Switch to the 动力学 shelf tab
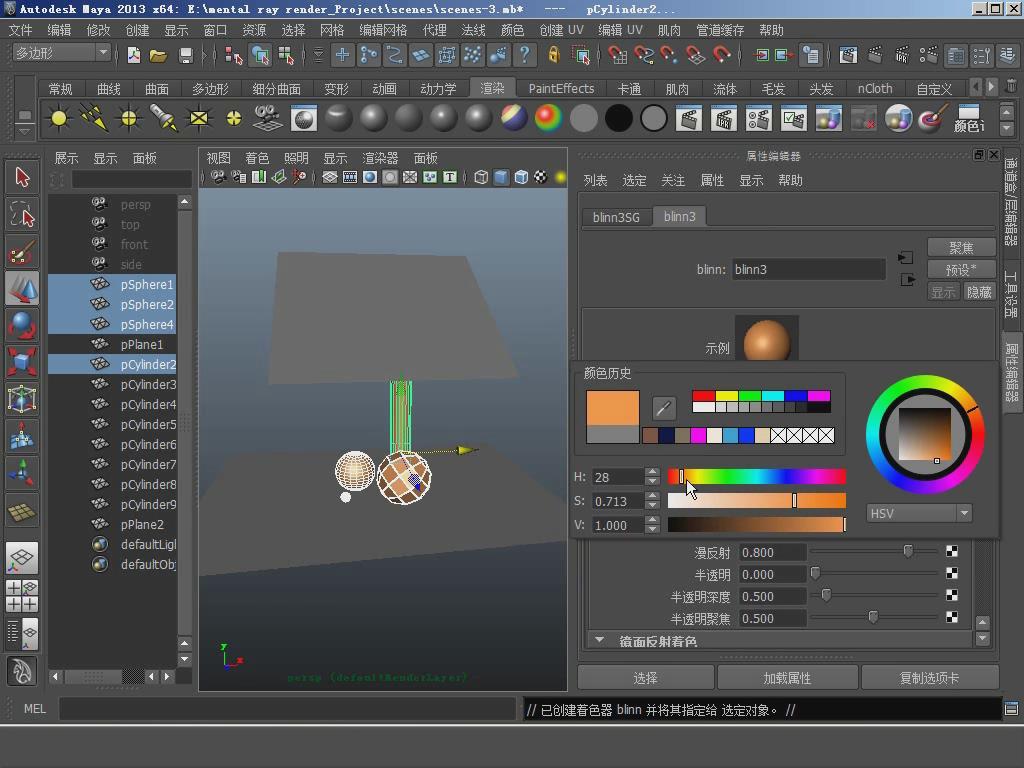 (438, 89)
